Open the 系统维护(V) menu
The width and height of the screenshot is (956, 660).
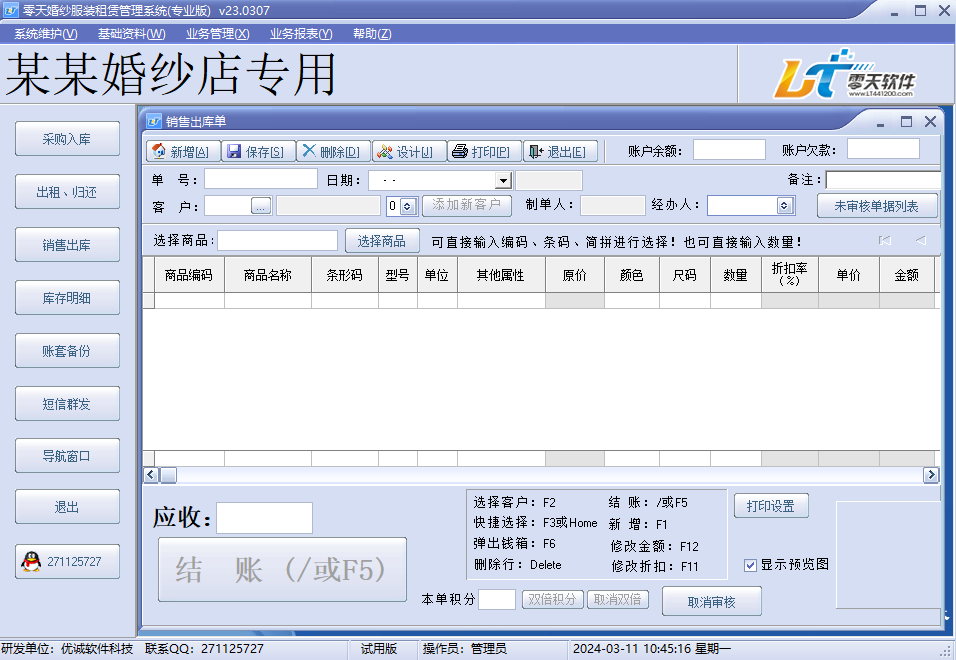(x=46, y=34)
